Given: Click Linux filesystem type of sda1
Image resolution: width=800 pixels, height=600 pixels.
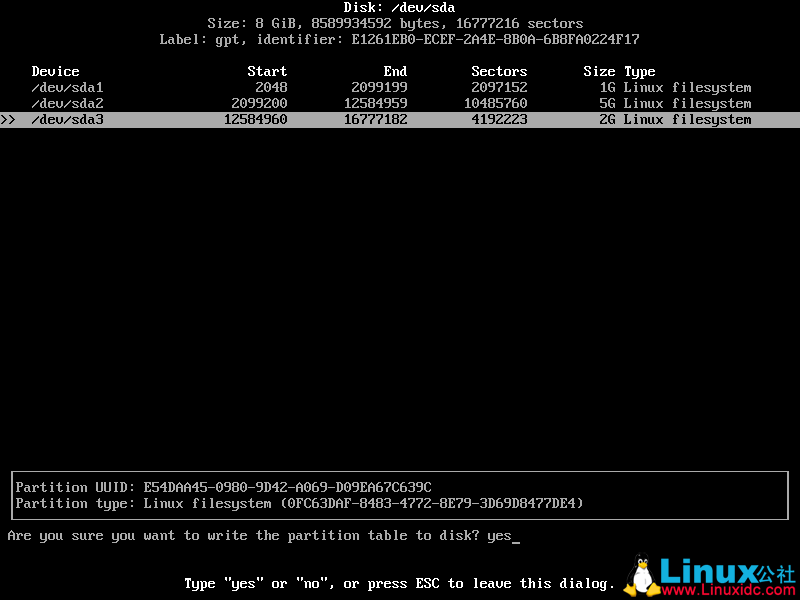Looking at the screenshot, I should point(687,88).
